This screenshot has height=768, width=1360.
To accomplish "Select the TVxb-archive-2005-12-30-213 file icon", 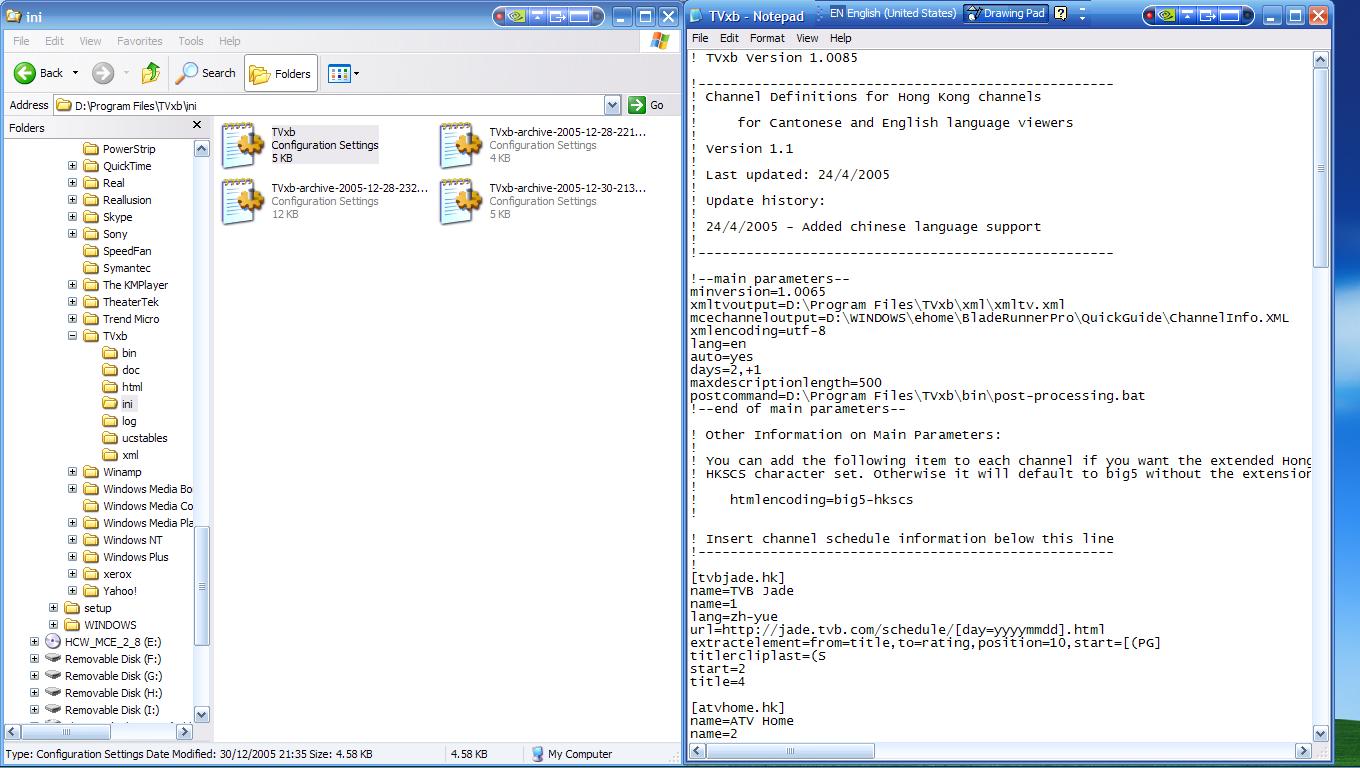I will 460,201.
